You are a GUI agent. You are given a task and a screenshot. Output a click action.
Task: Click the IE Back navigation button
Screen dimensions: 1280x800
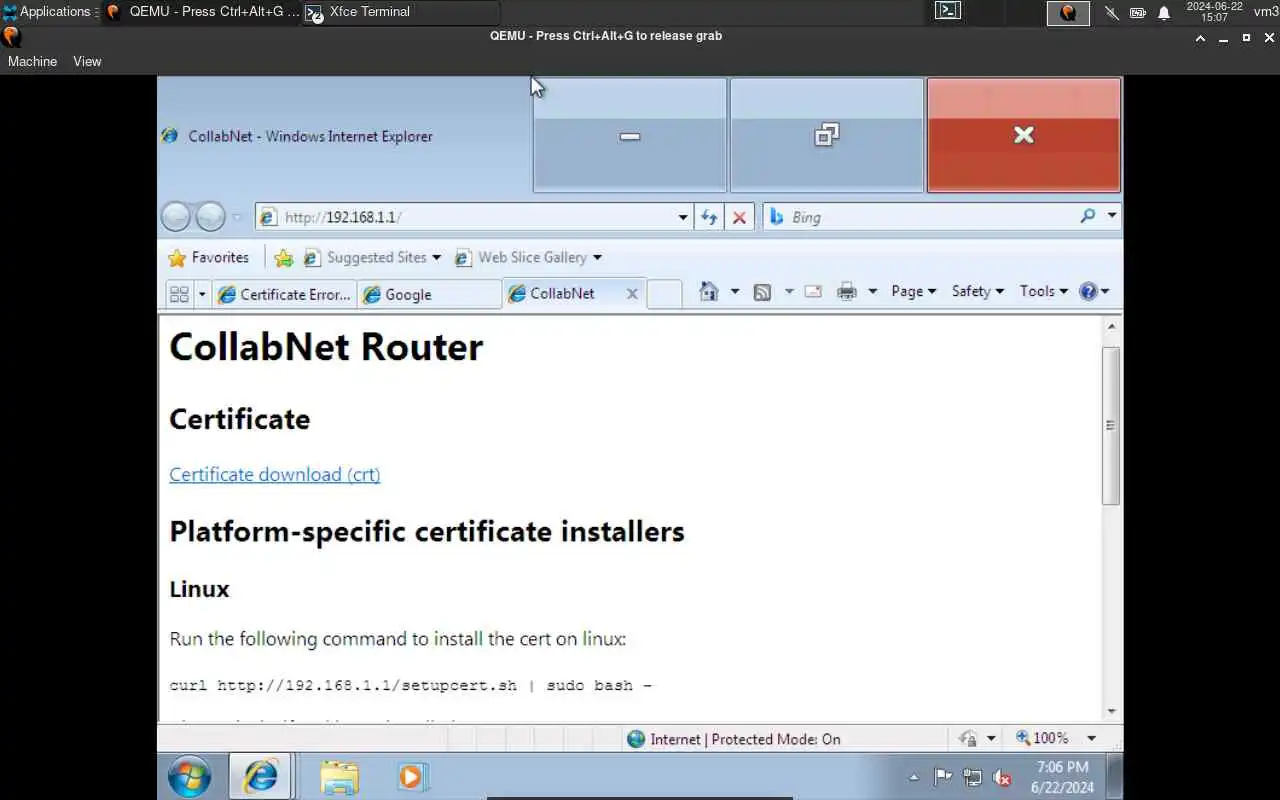175,217
